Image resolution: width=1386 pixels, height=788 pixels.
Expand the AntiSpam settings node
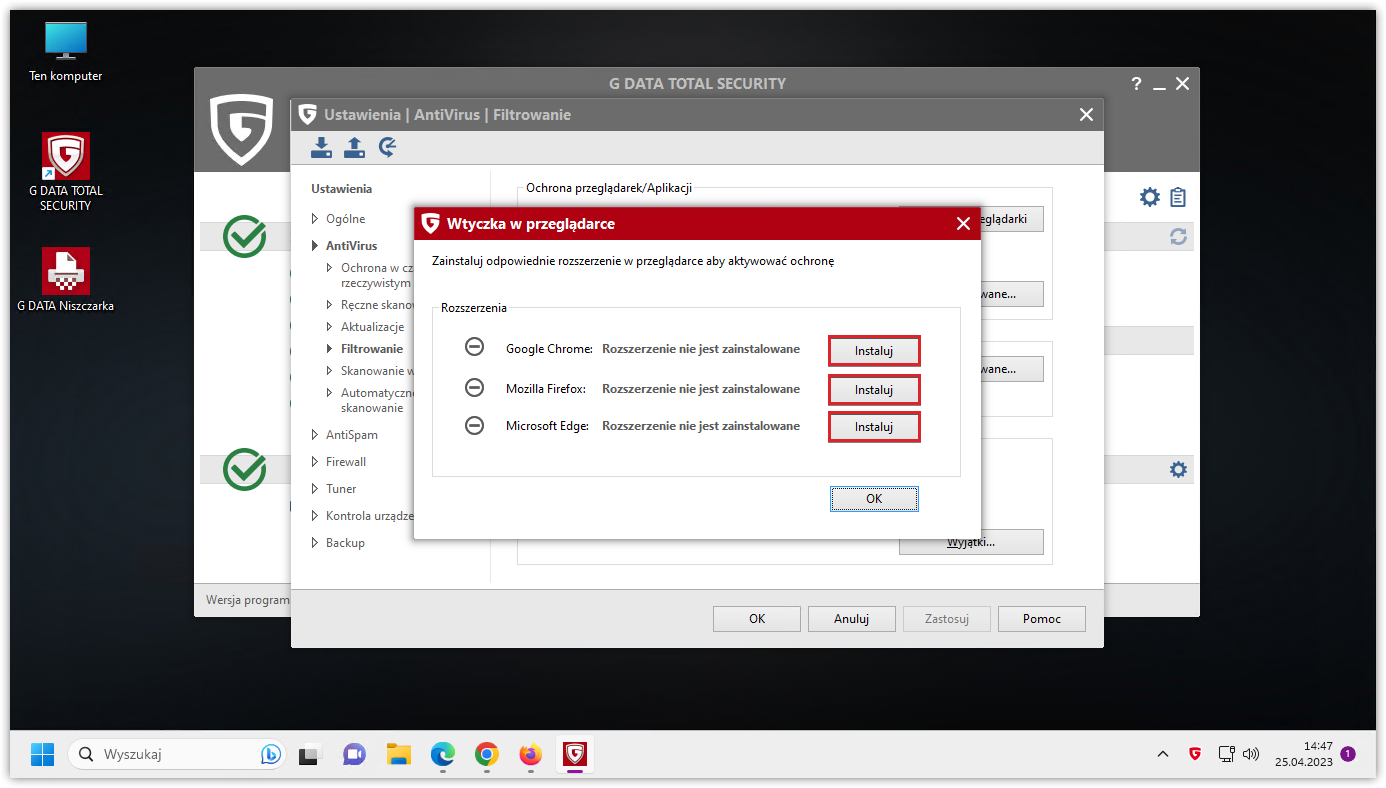[x=315, y=435]
